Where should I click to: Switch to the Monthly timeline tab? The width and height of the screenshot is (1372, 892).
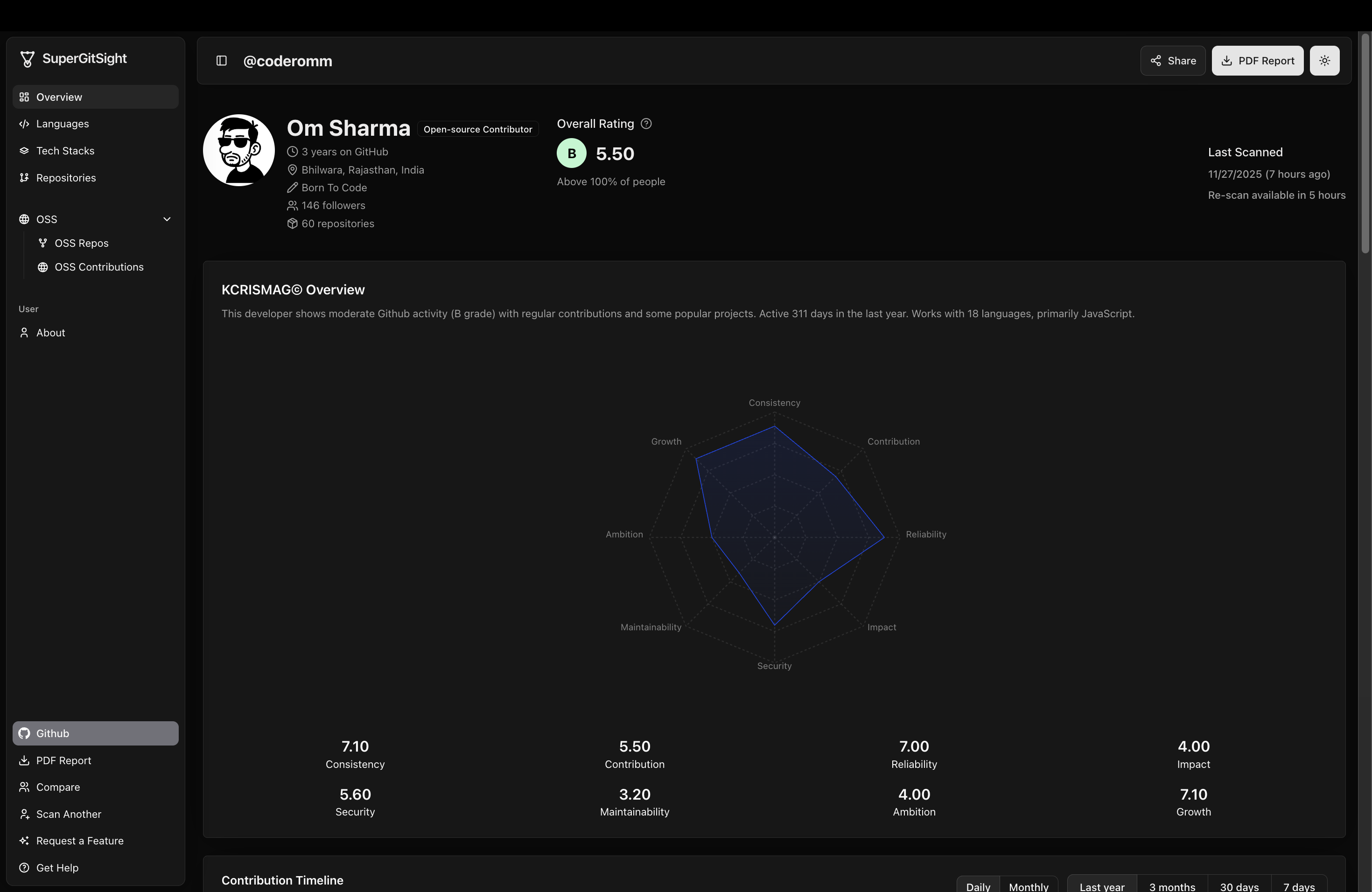1029,887
